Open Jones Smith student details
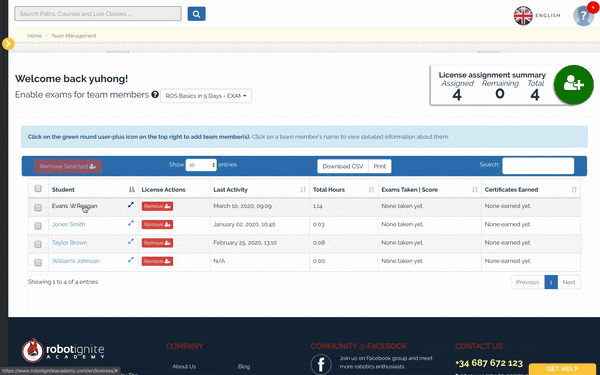Image resolution: width=600 pixels, height=375 pixels. click(x=68, y=224)
